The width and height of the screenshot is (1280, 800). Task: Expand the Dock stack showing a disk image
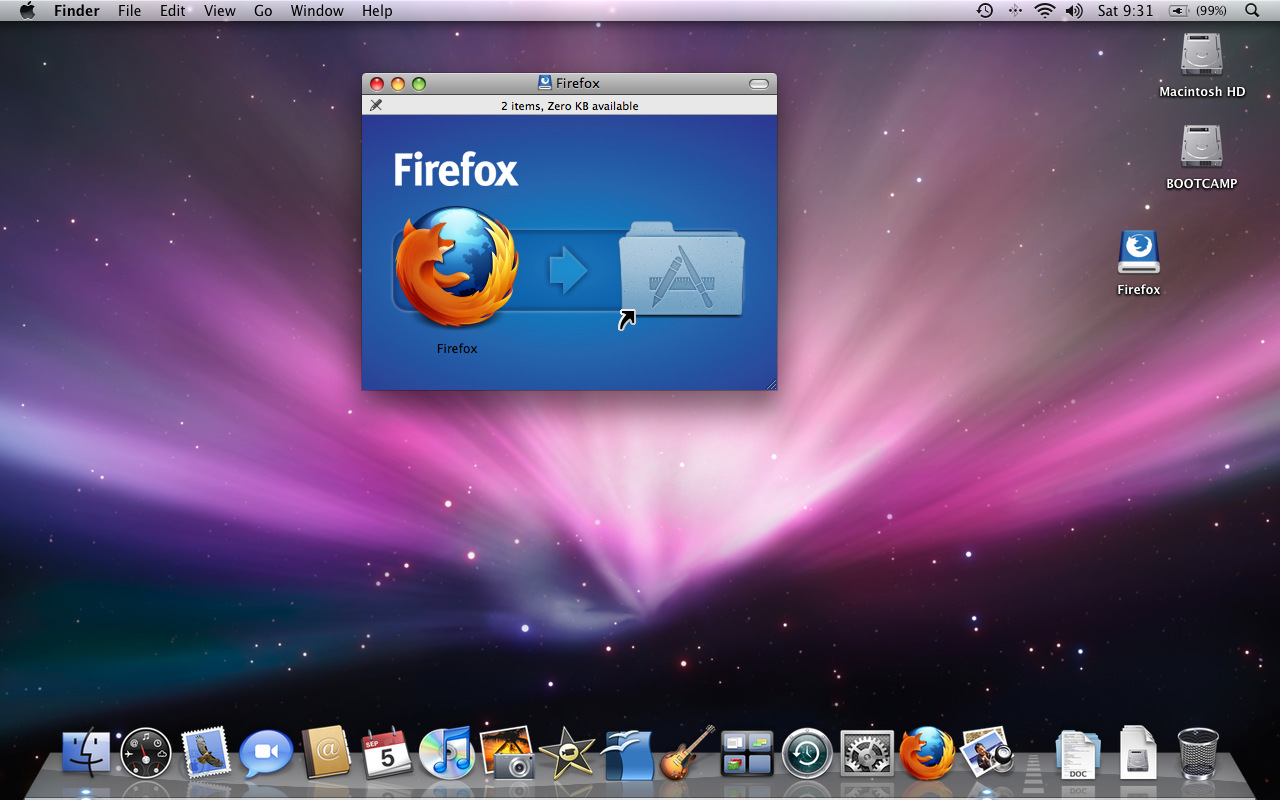[x=1138, y=752]
